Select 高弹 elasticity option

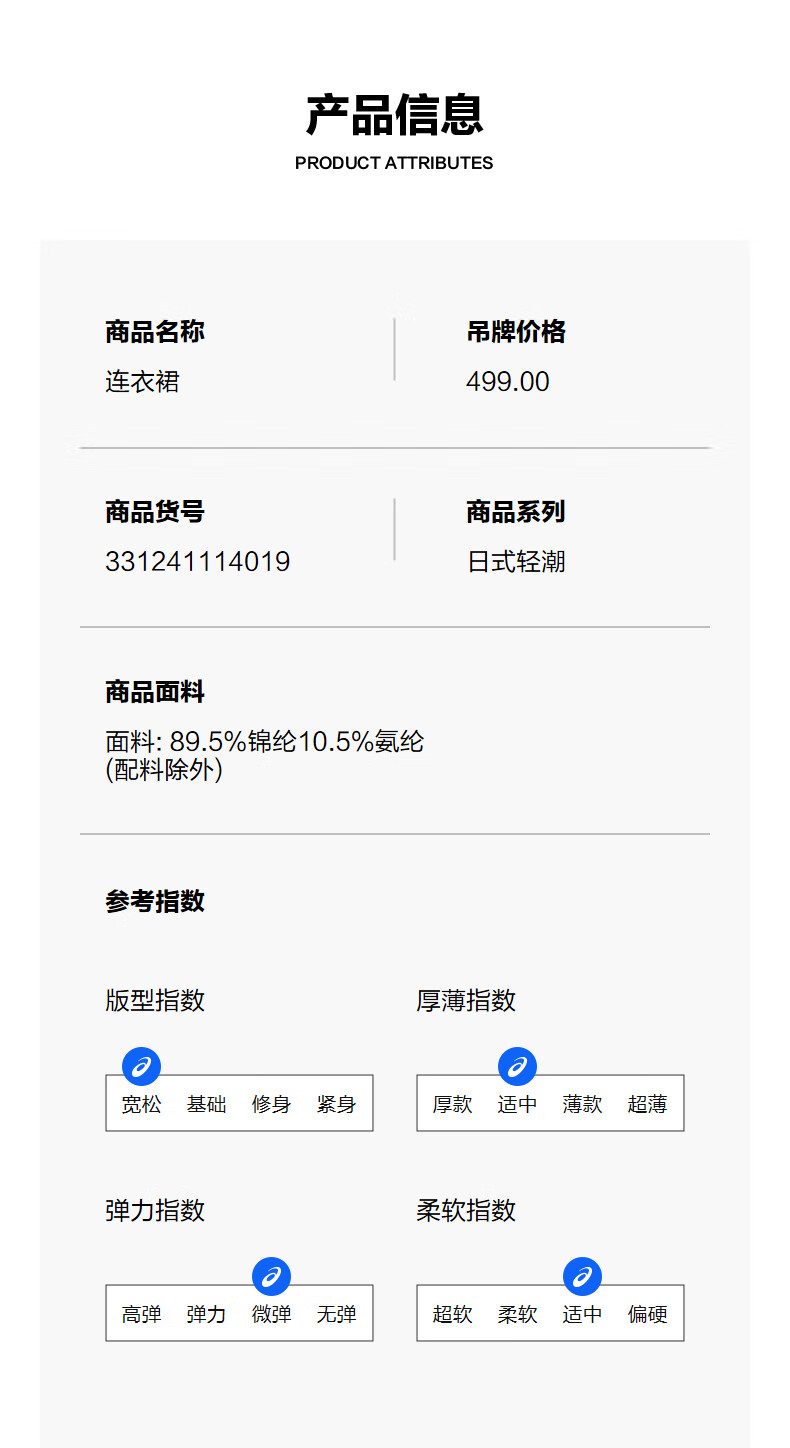point(141,1314)
